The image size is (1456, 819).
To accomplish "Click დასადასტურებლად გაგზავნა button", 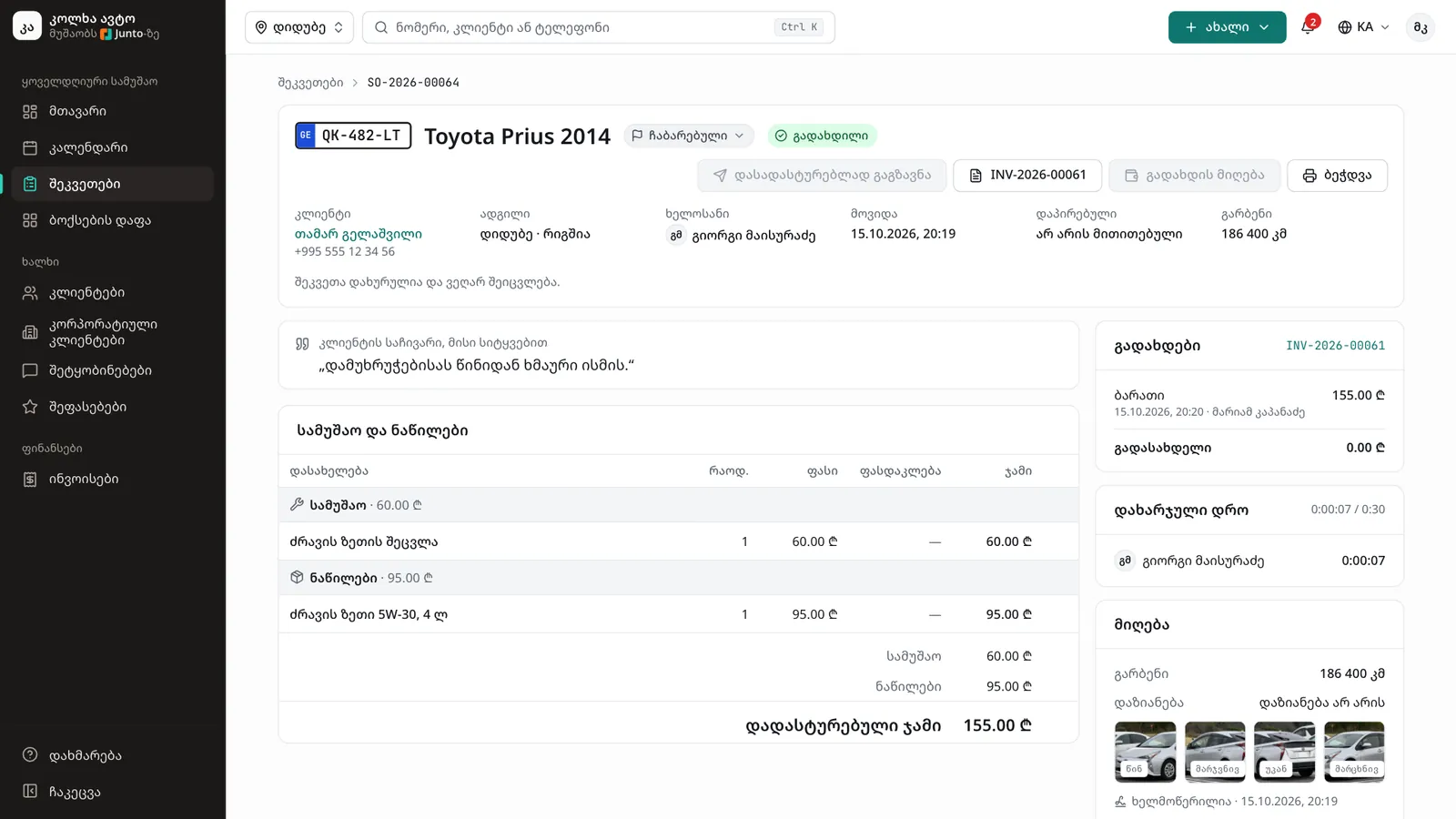I will pyautogui.click(x=822, y=176).
